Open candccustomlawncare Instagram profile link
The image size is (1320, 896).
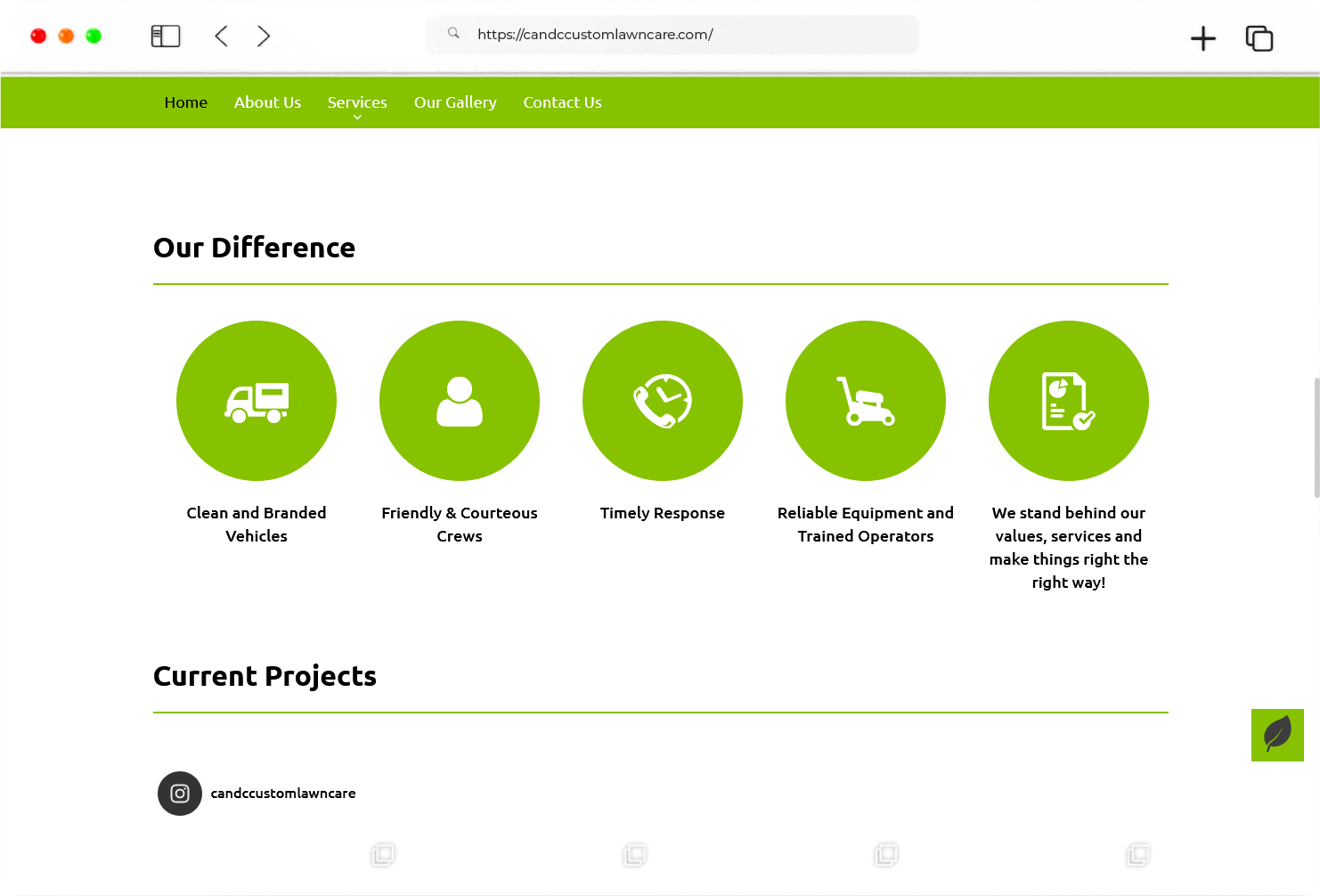pos(283,794)
